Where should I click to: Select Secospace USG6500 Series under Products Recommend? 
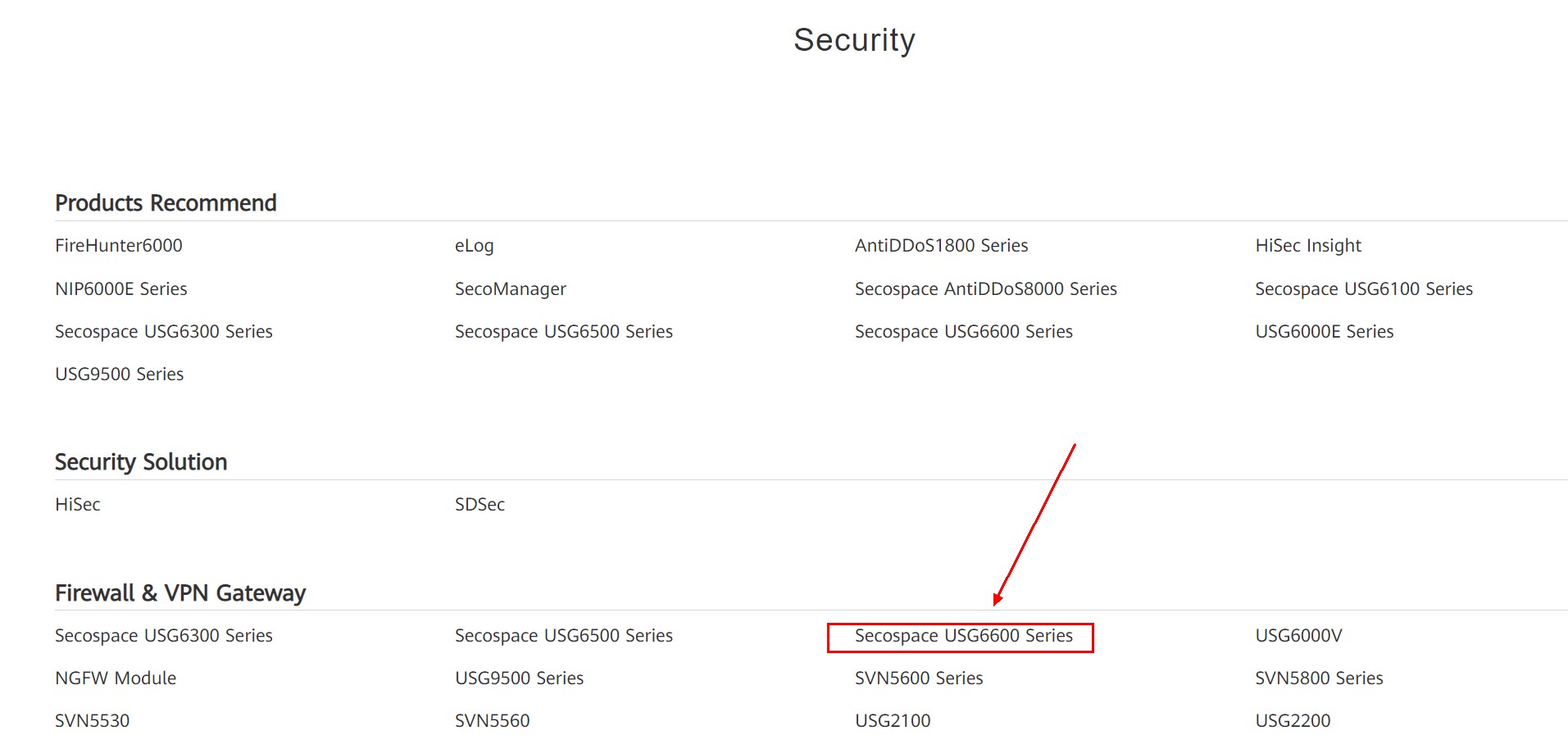pos(564,331)
